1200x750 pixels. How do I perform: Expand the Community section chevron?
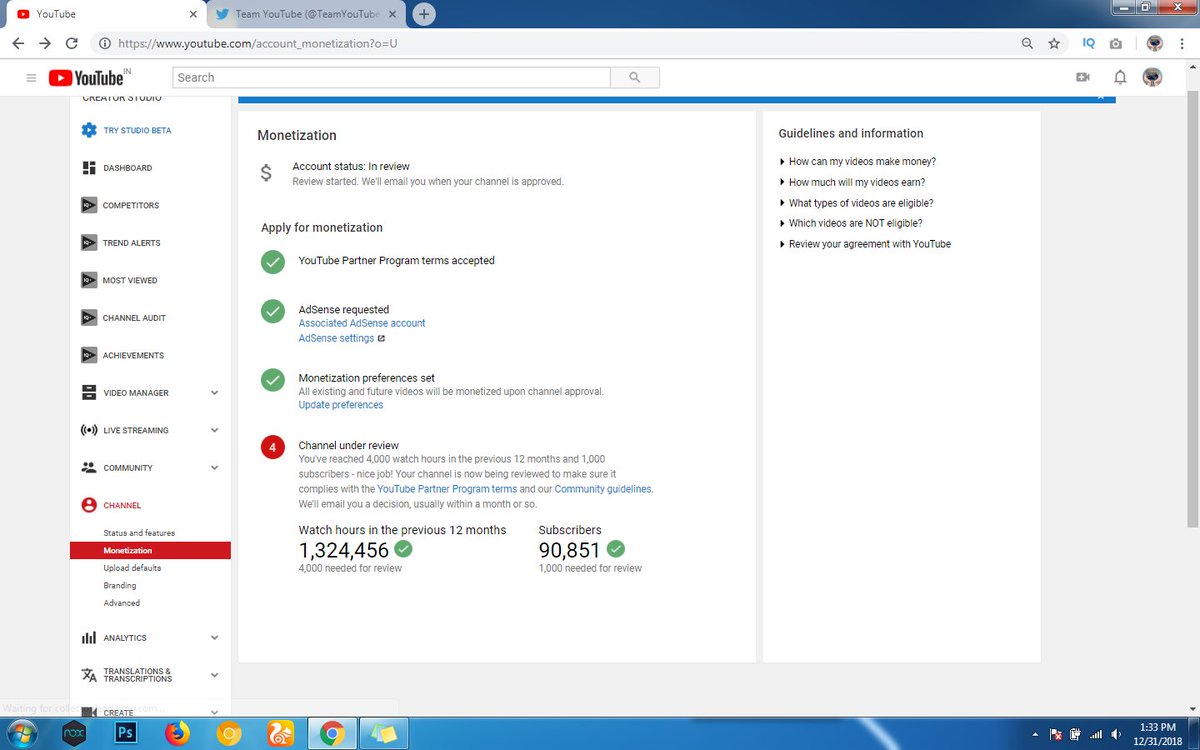[x=214, y=468]
